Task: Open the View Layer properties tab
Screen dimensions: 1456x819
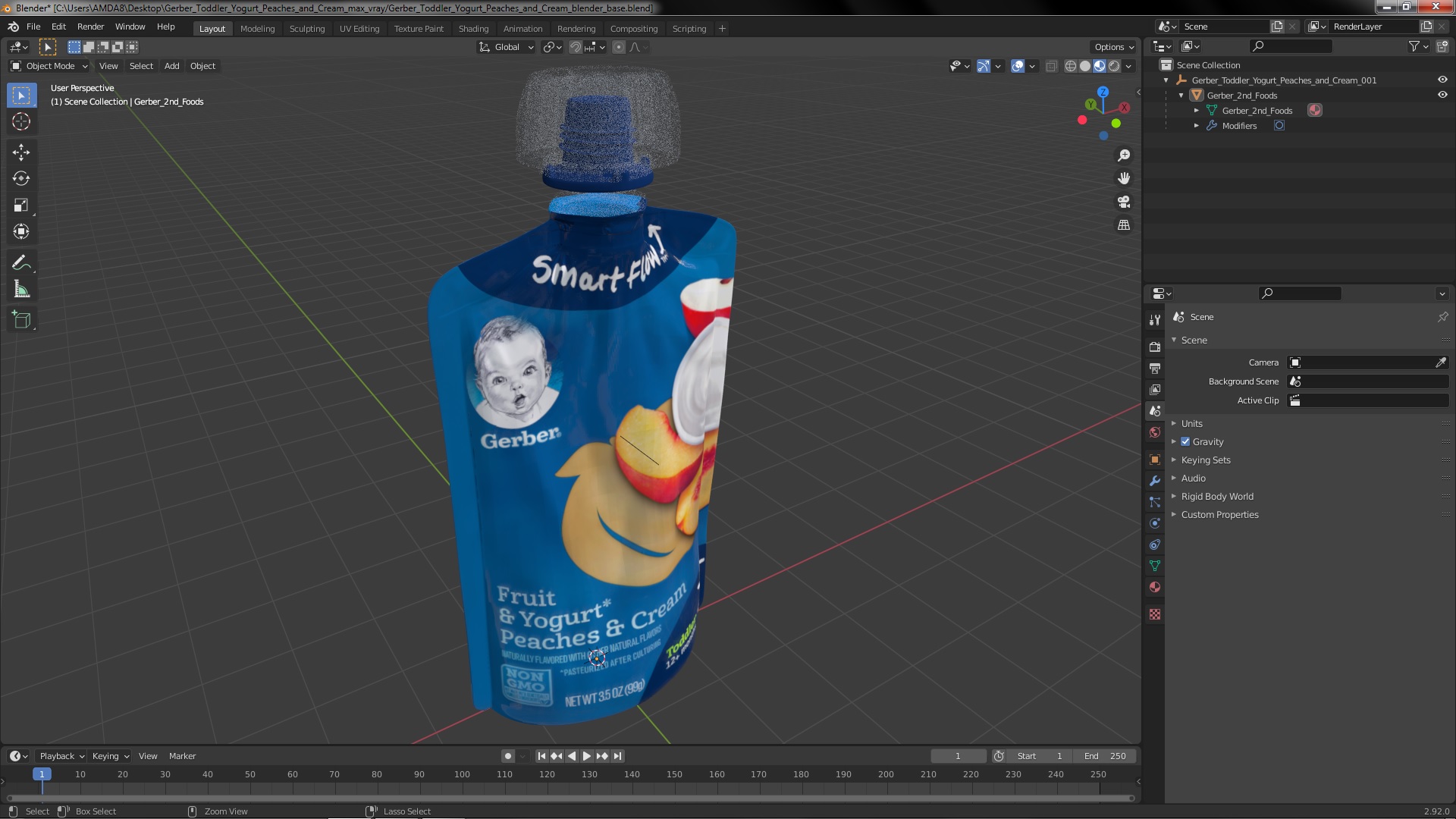Action: 1155,389
